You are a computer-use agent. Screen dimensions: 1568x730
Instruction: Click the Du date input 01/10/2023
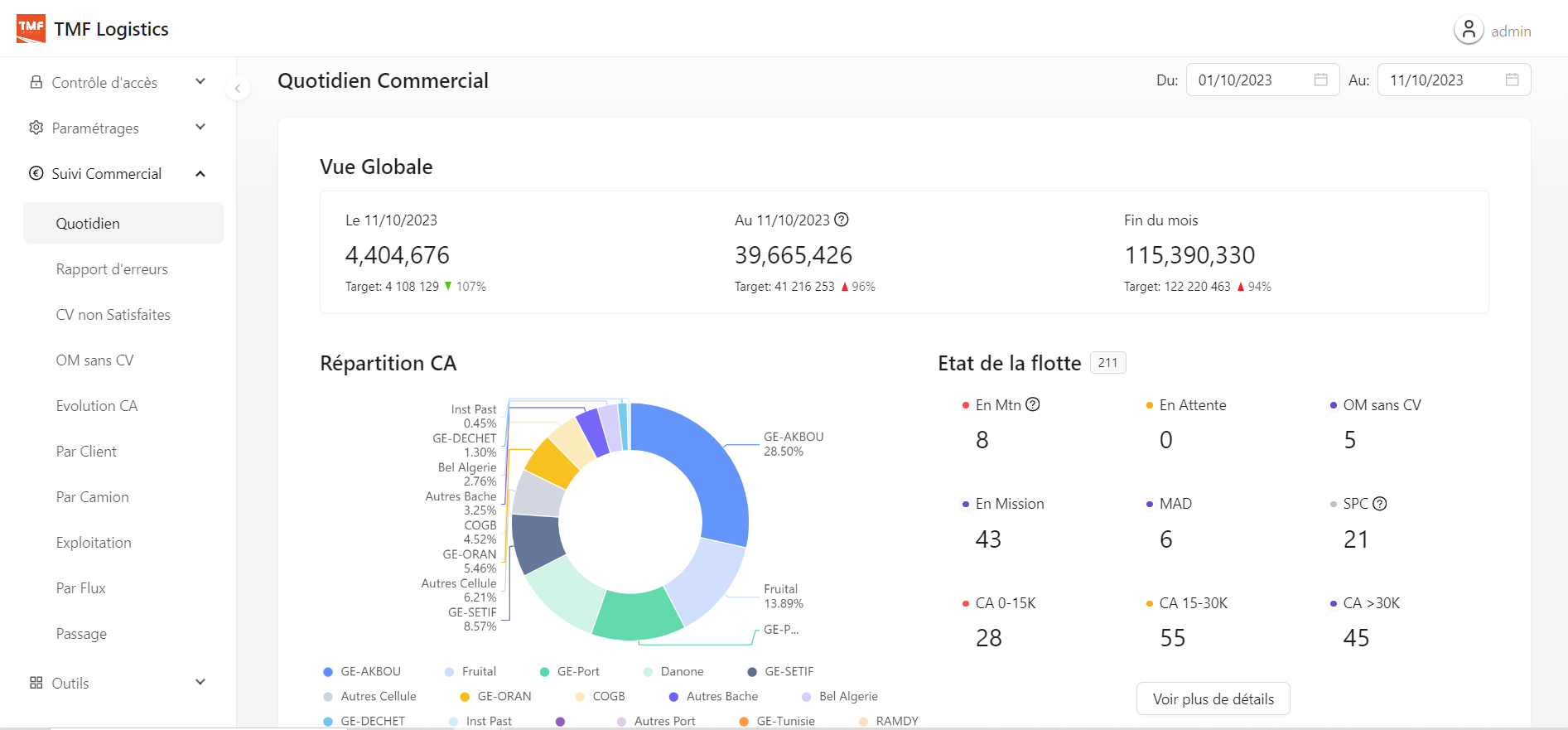(x=1262, y=80)
